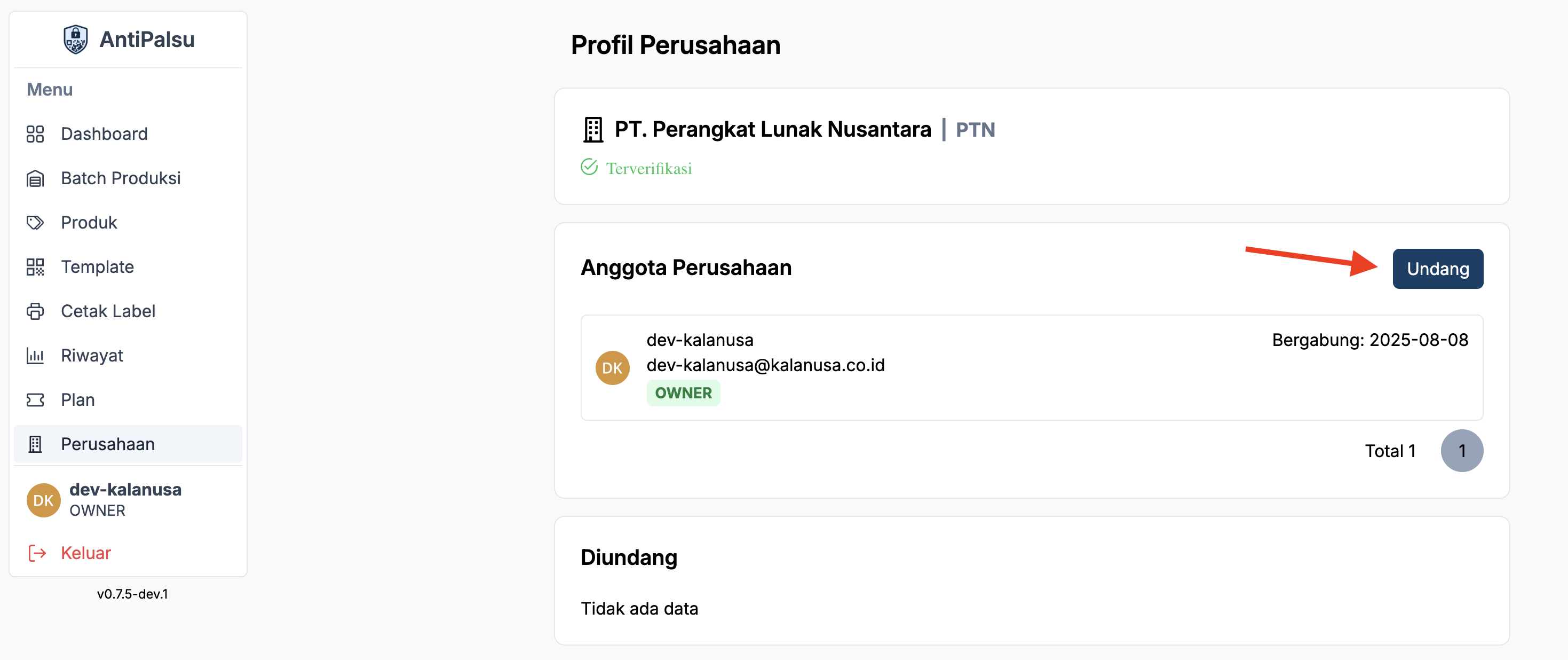
Task: Click the green Terverifikasi checkmark icon
Action: [x=589, y=167]
